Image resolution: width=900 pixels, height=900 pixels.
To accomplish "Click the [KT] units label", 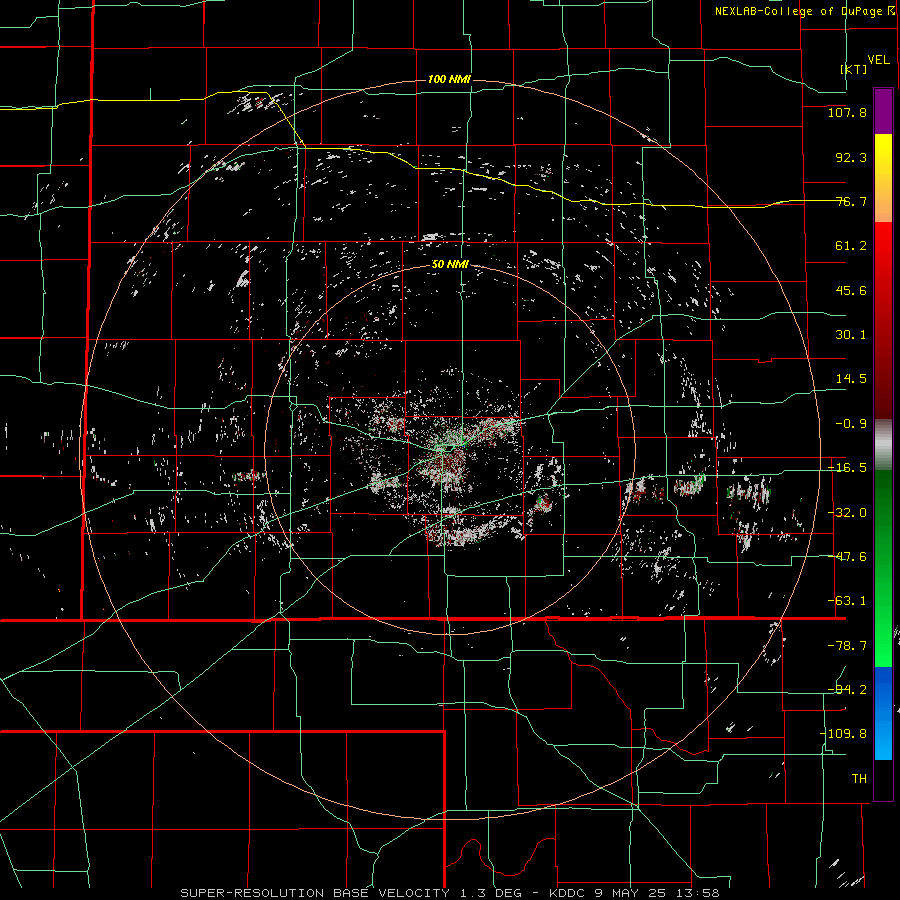I will [x=854, y=69].
